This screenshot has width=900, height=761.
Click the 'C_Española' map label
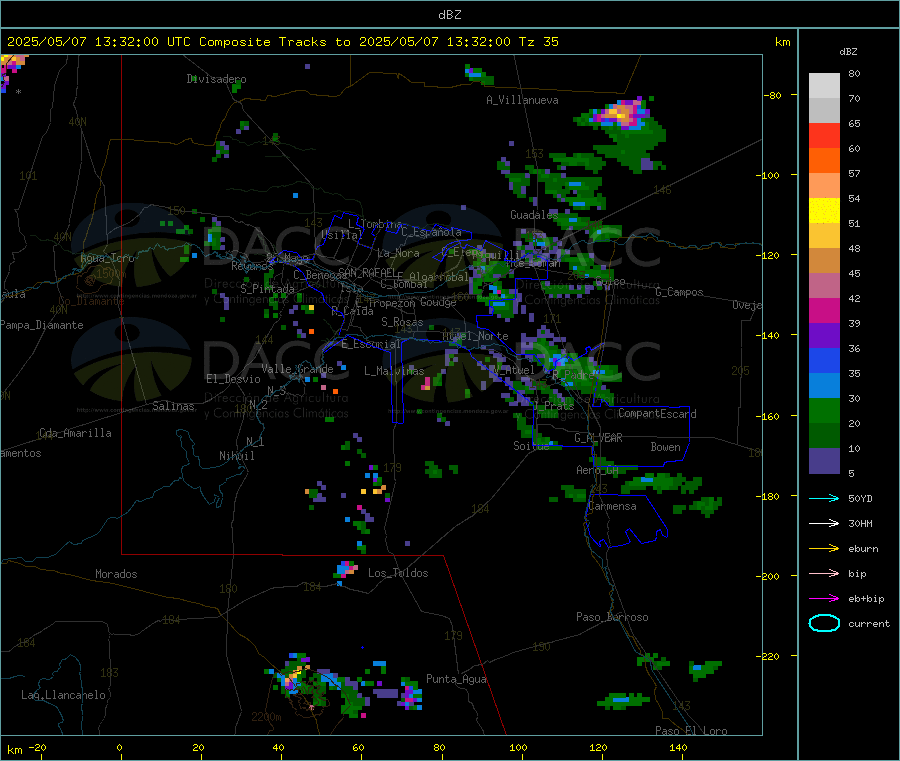pyautogui.click(x=431, y=232)
